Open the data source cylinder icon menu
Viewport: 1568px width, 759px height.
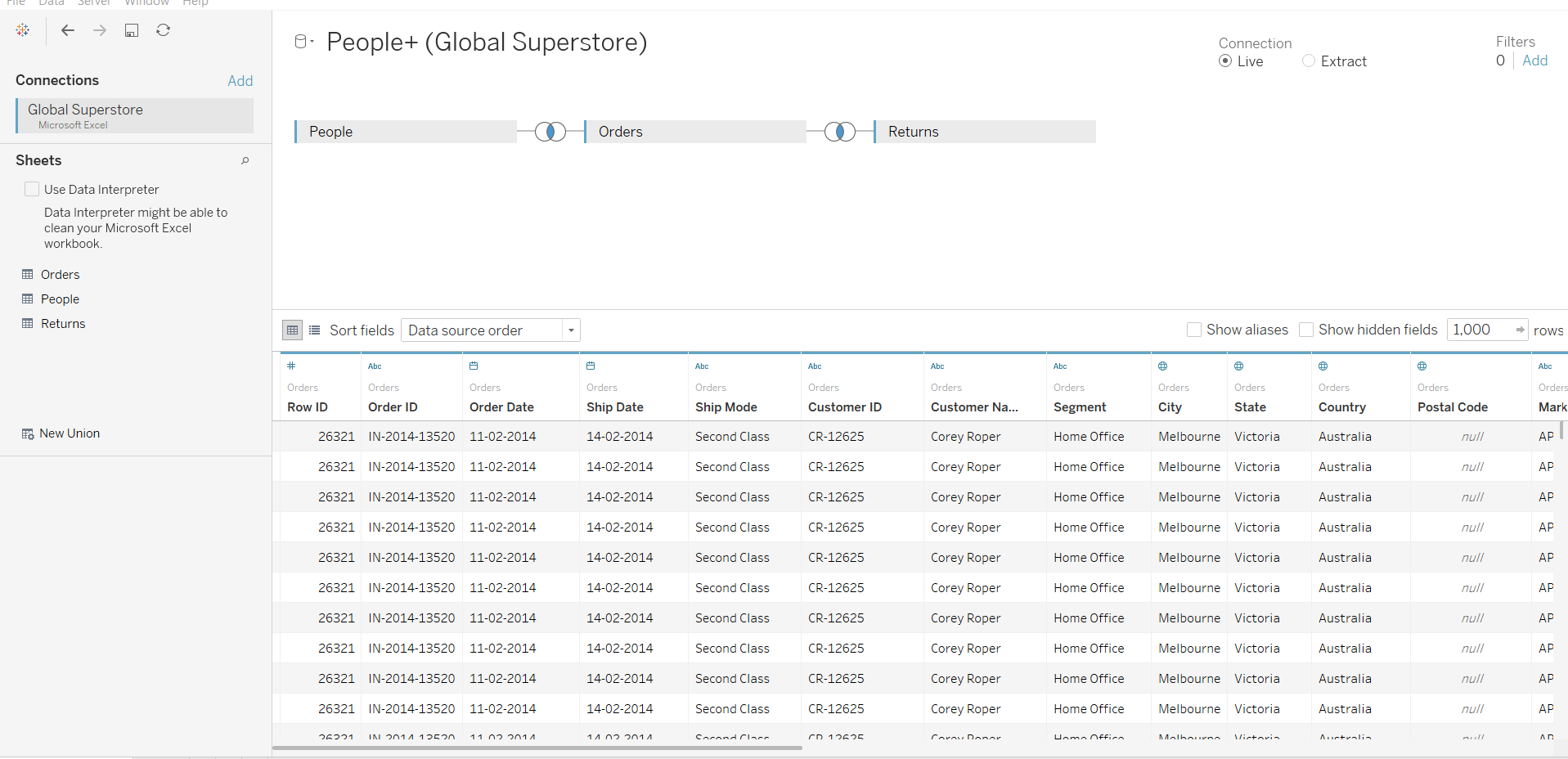[303, 42]
